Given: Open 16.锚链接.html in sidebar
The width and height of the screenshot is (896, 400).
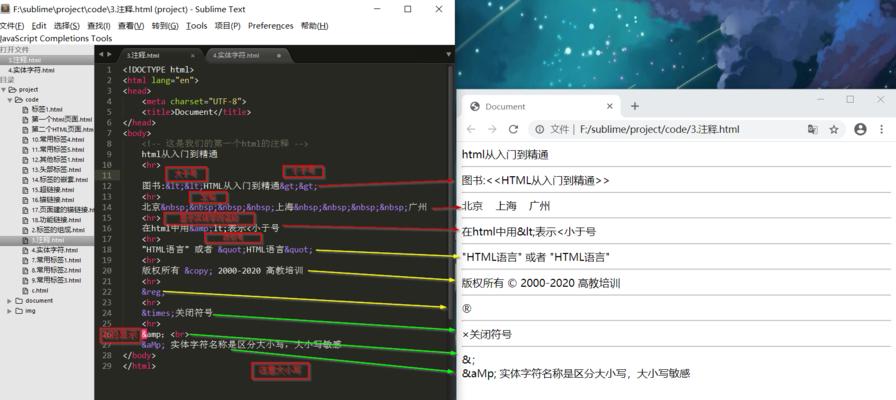Looking at the screenshot, I should pyautogui.click(x=53, y=200).
